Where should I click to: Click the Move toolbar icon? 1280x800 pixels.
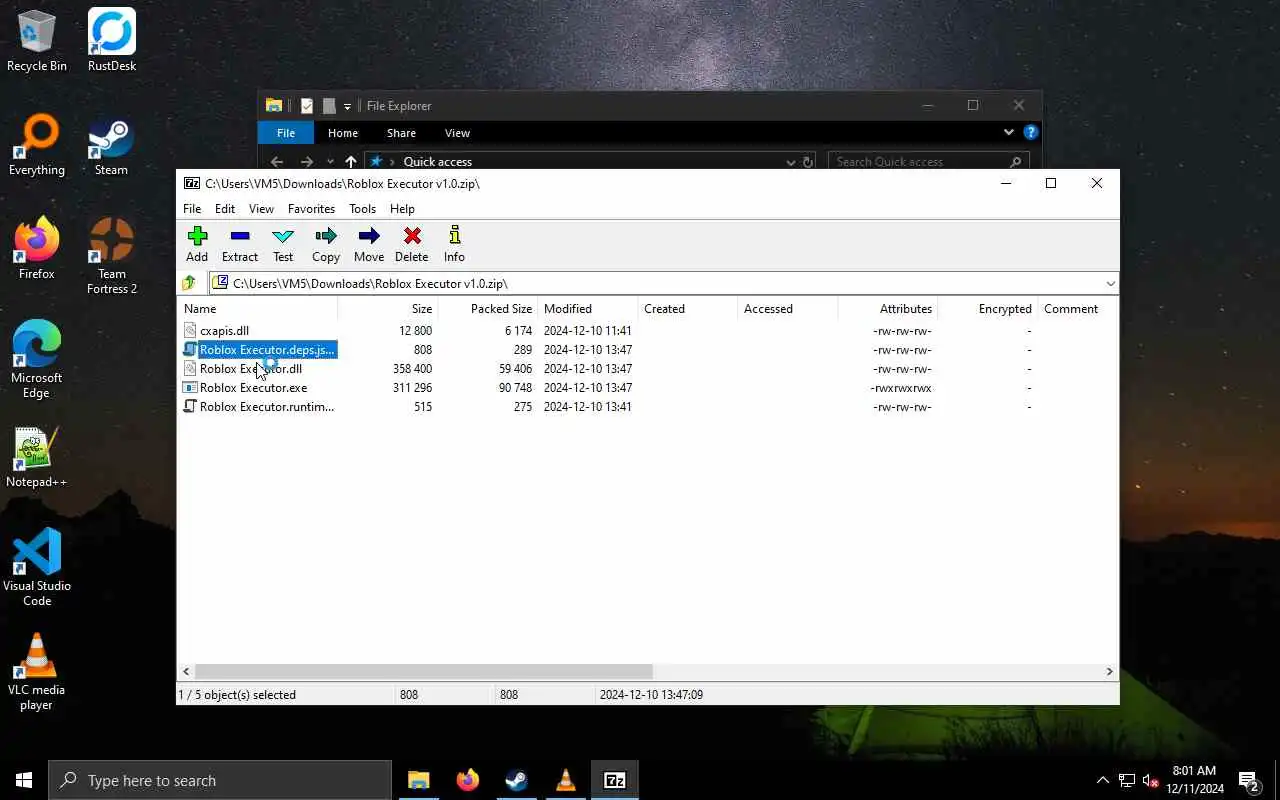[x=369, y=244]
